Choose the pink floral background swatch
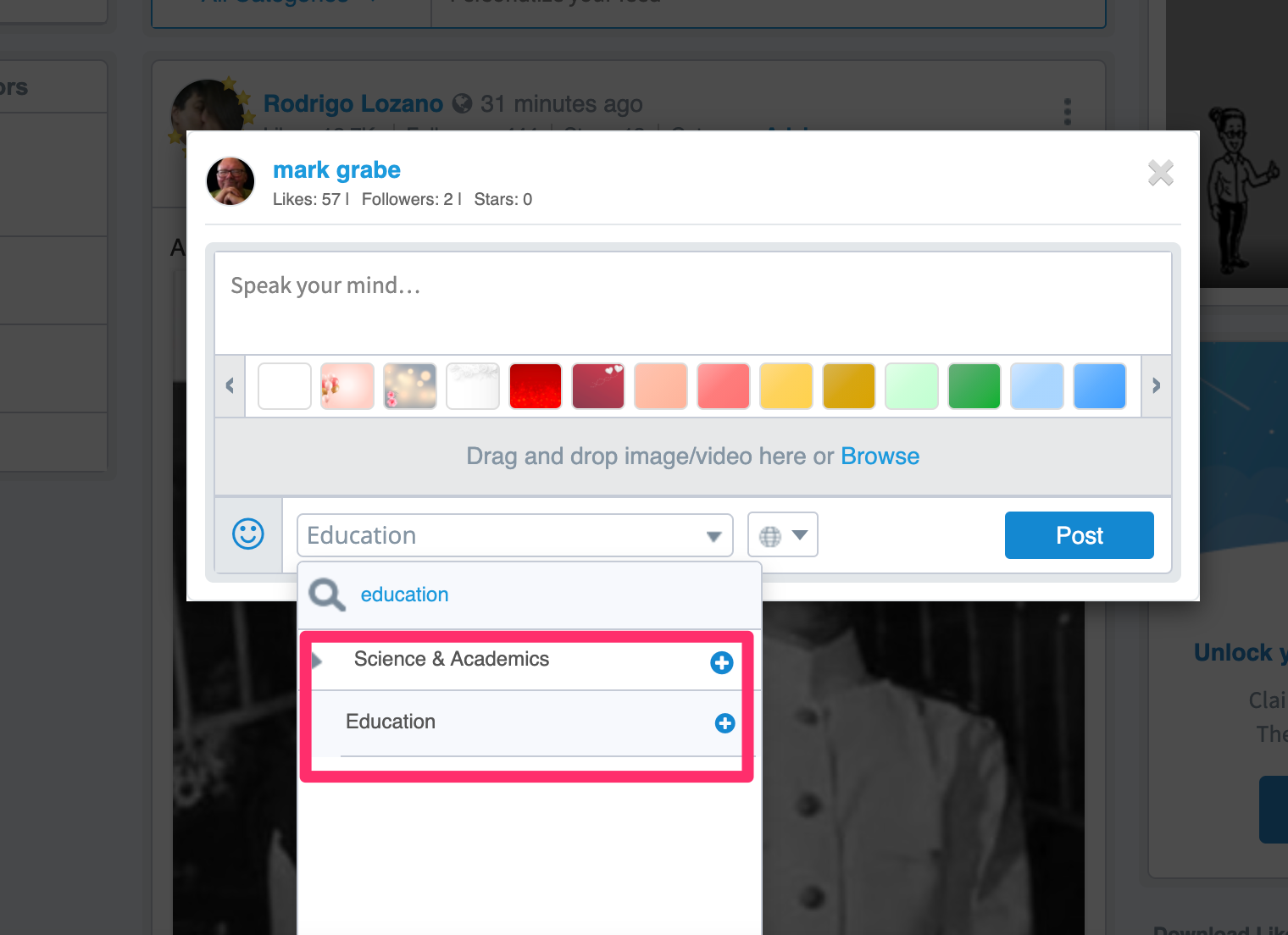Image resolution: width=1288 pixels, height=935 pixels. [x=347, y=386]
